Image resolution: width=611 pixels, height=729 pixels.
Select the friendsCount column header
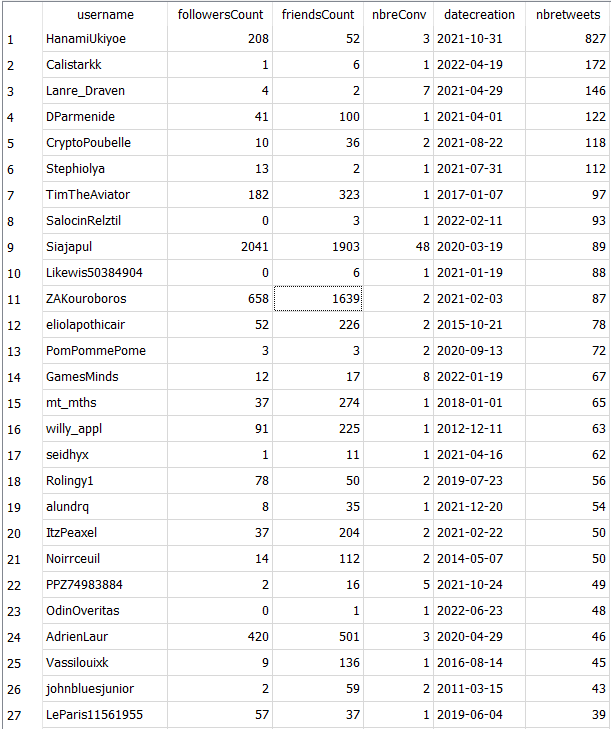point(318,15)
